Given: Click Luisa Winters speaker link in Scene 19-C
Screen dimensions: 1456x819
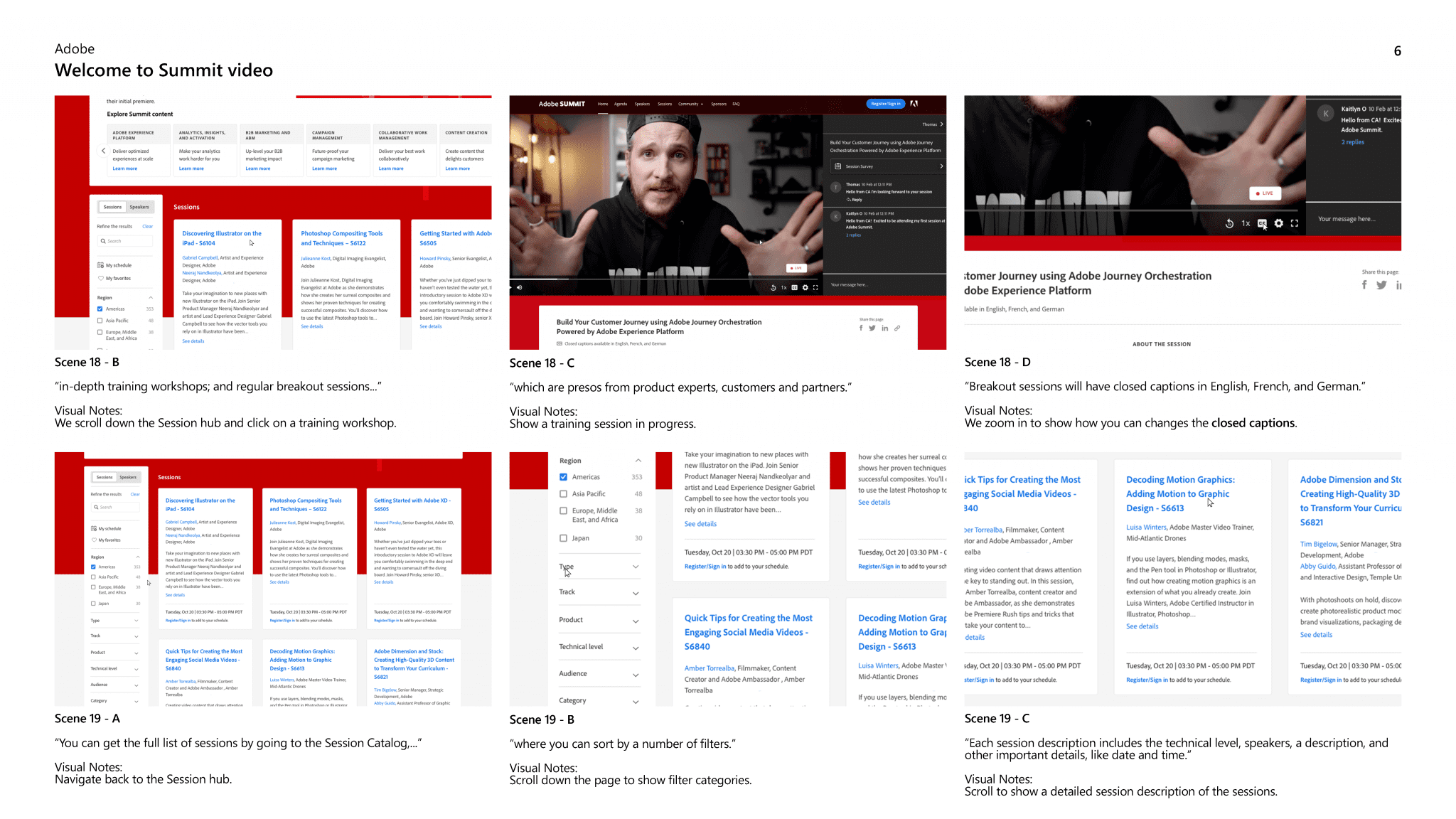Looking at the screenshot, I should (x=1146, y=528).
